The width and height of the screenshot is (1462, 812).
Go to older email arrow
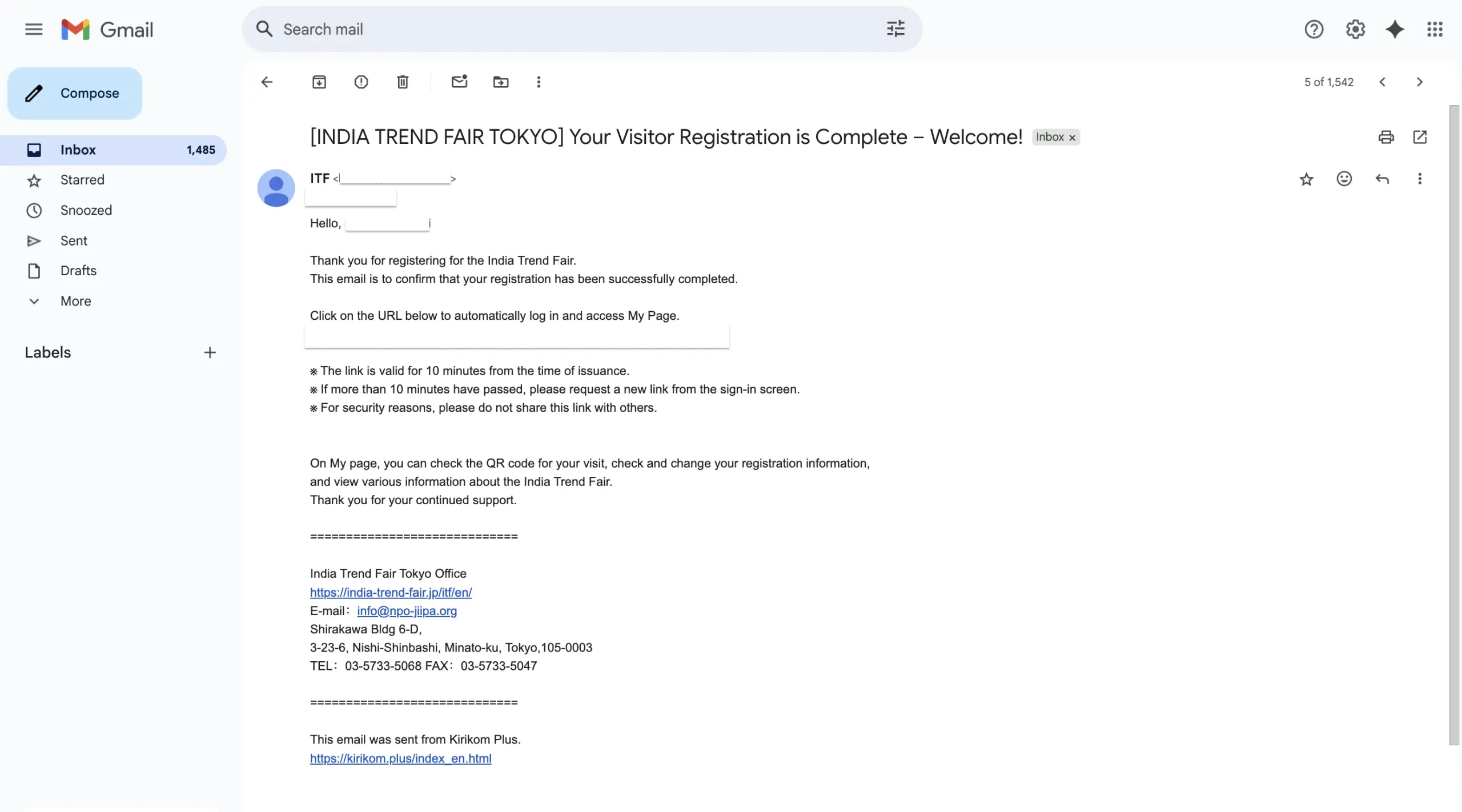pyautogui.click(x=1420, y=82)
